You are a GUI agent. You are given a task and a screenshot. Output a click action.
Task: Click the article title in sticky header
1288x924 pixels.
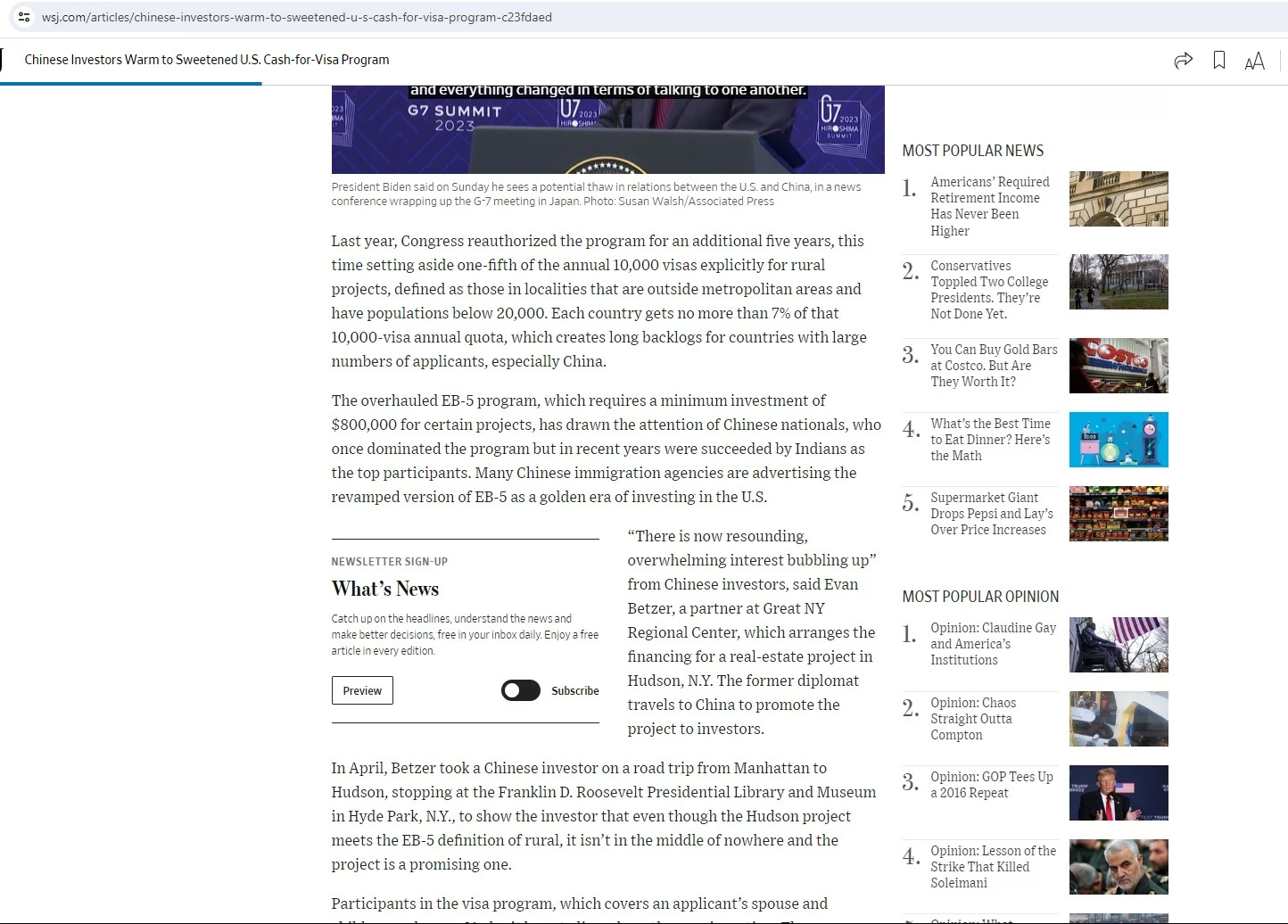tap(207, 60)
